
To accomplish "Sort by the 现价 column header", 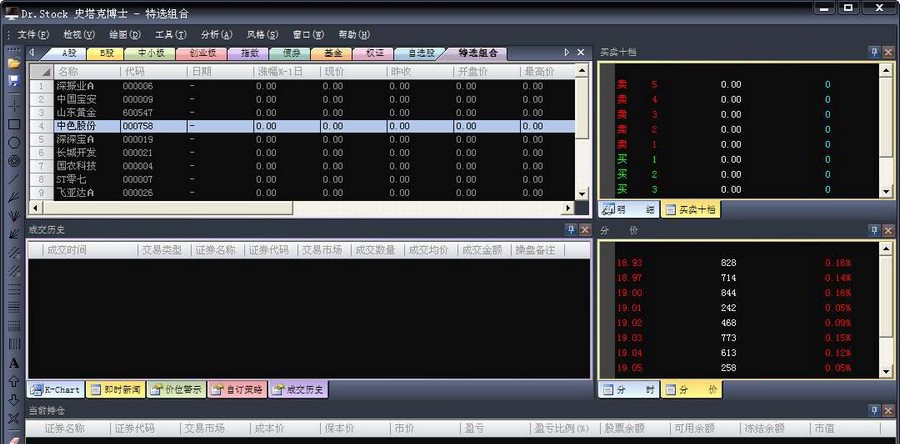I will tap(352, 72).
